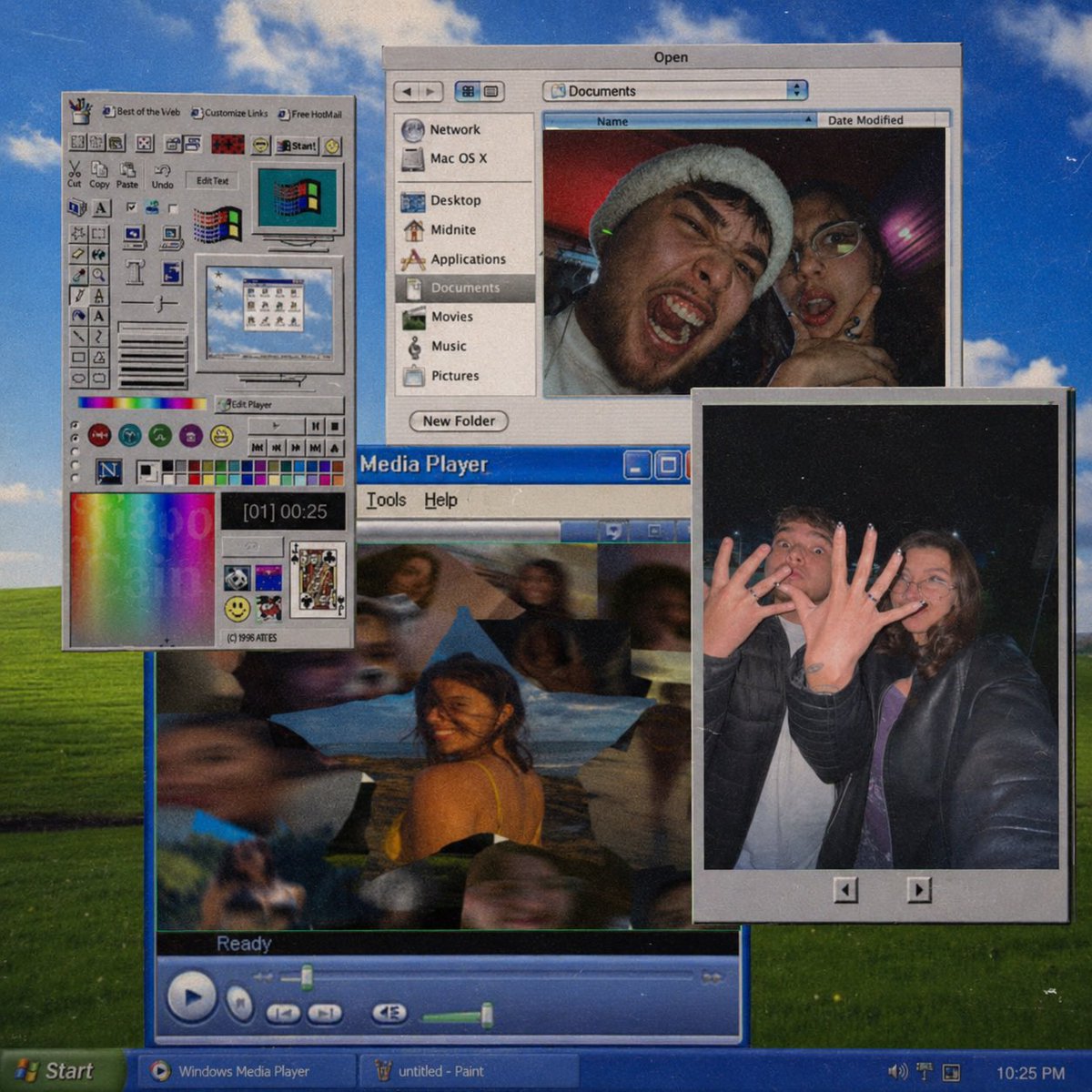Click the New Folder button
Viewport: 1092px width, 1092px height.
coord(459,420)
